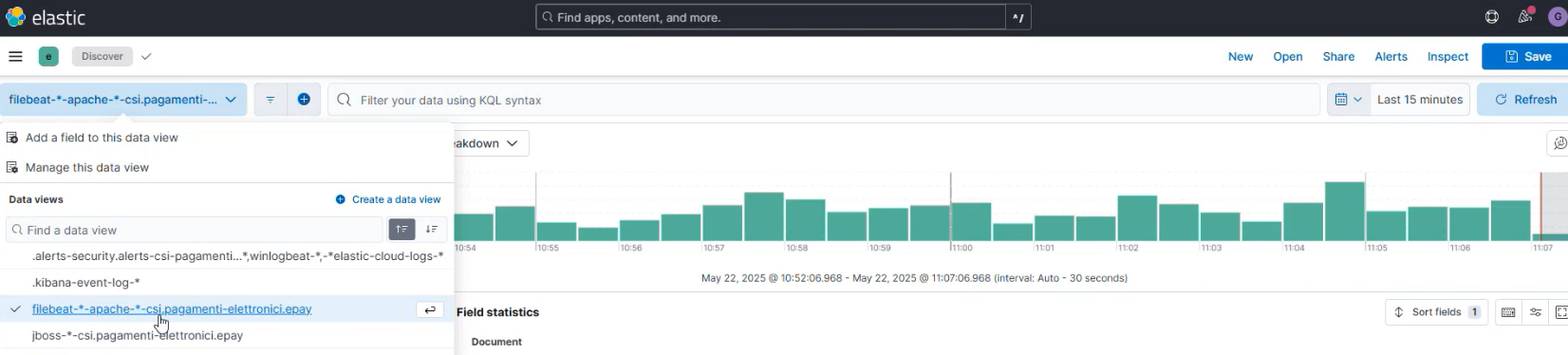Sort data views ascending
The height and width of the screenshot is (355, 1568).
[402, 230]
